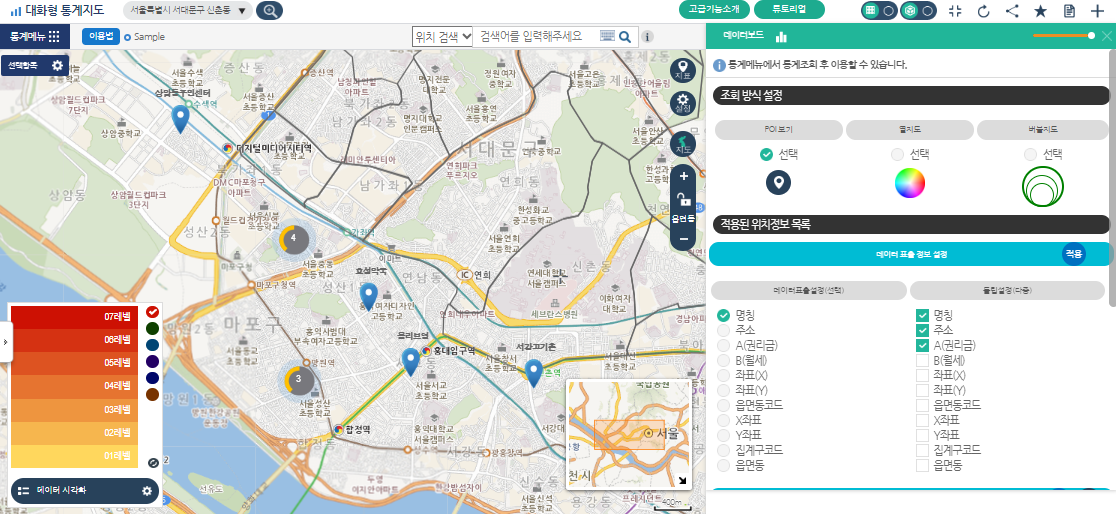1116x514 pixels.
Task: Click the report document icon
Action: click(1069, 11)
